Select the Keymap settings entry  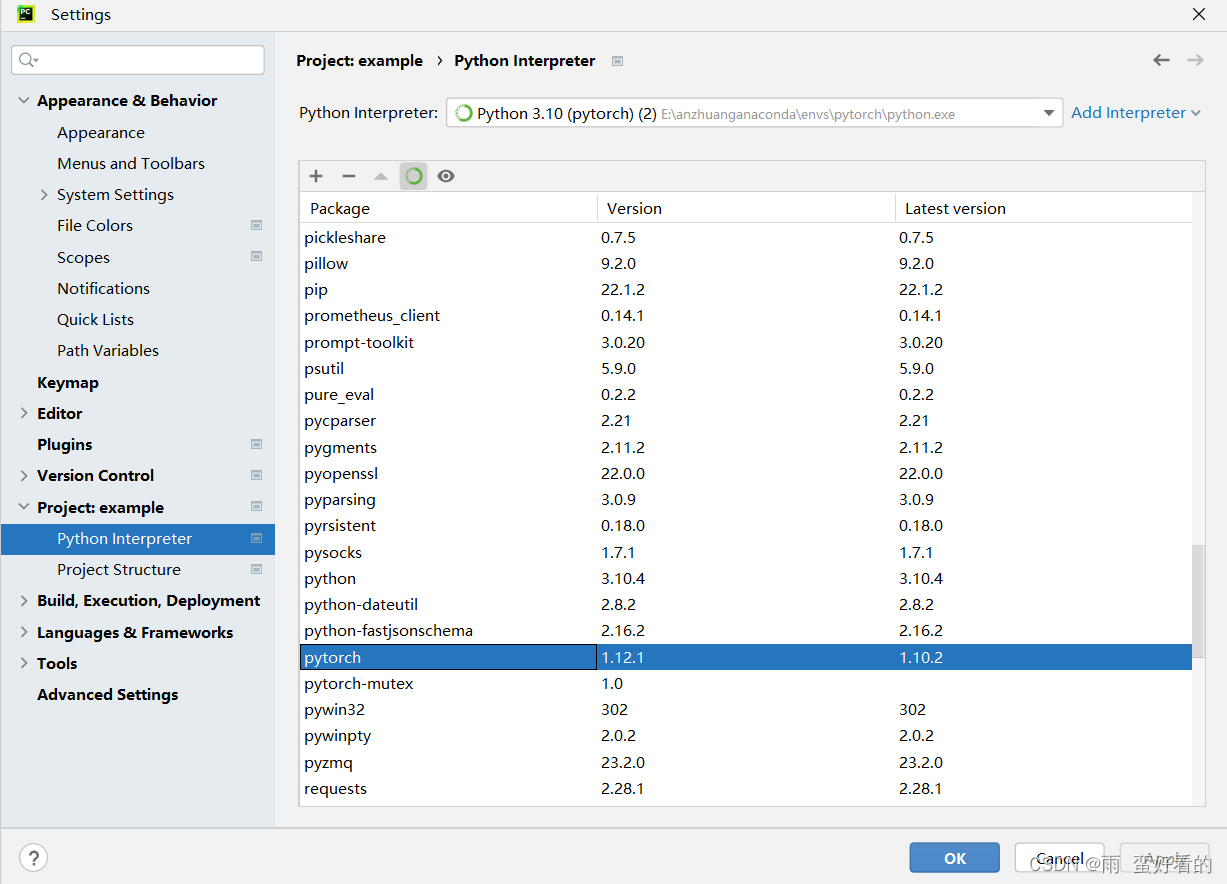click(x=68, y=382)
